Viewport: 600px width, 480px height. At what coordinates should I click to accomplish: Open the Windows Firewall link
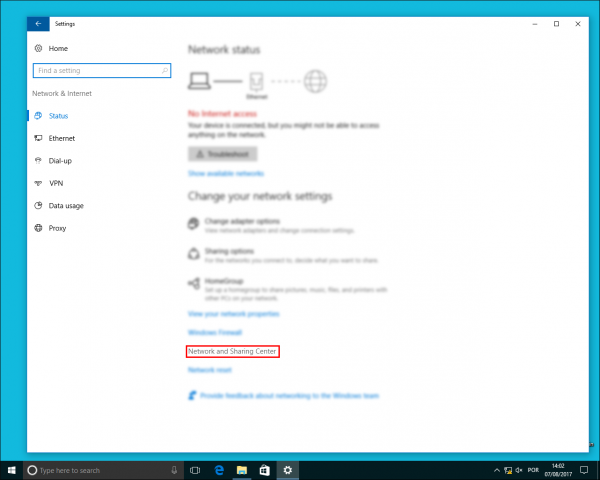pyautogui.click(x=215, y=332)
